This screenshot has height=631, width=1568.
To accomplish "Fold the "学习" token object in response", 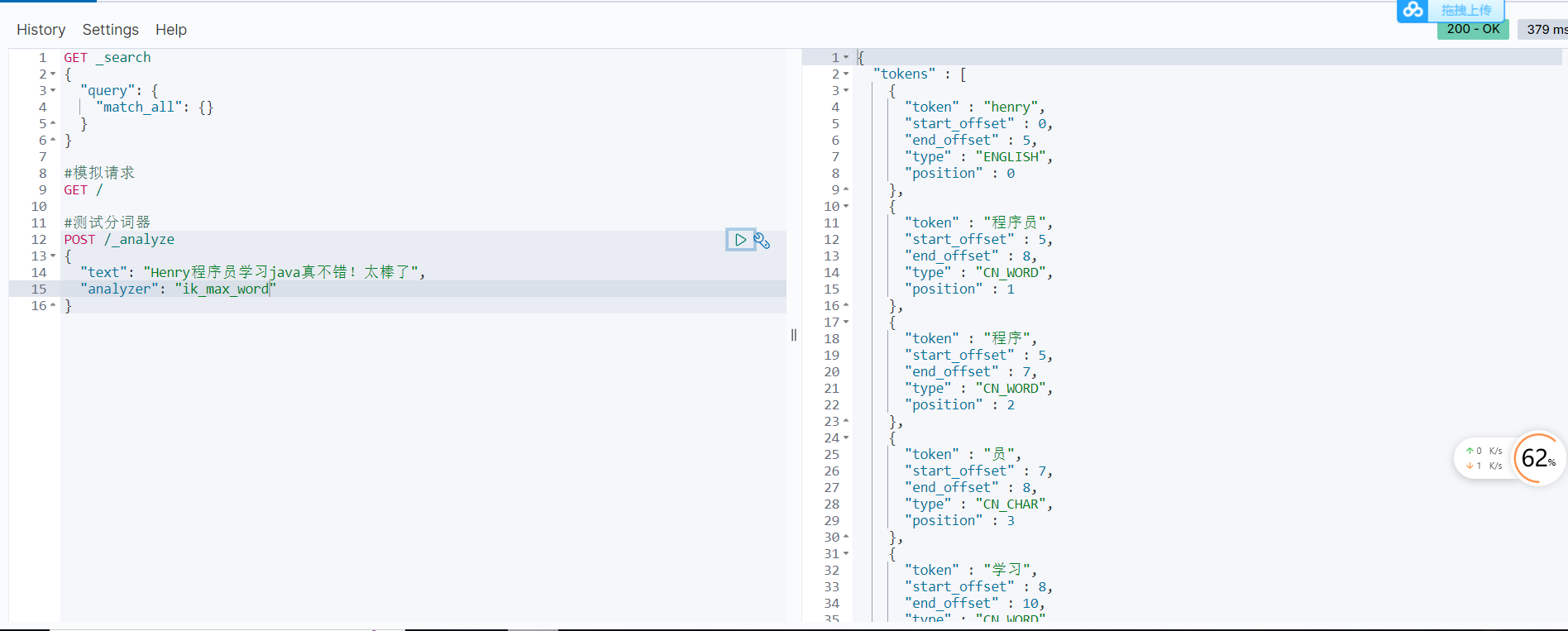I will click(846, 554).
